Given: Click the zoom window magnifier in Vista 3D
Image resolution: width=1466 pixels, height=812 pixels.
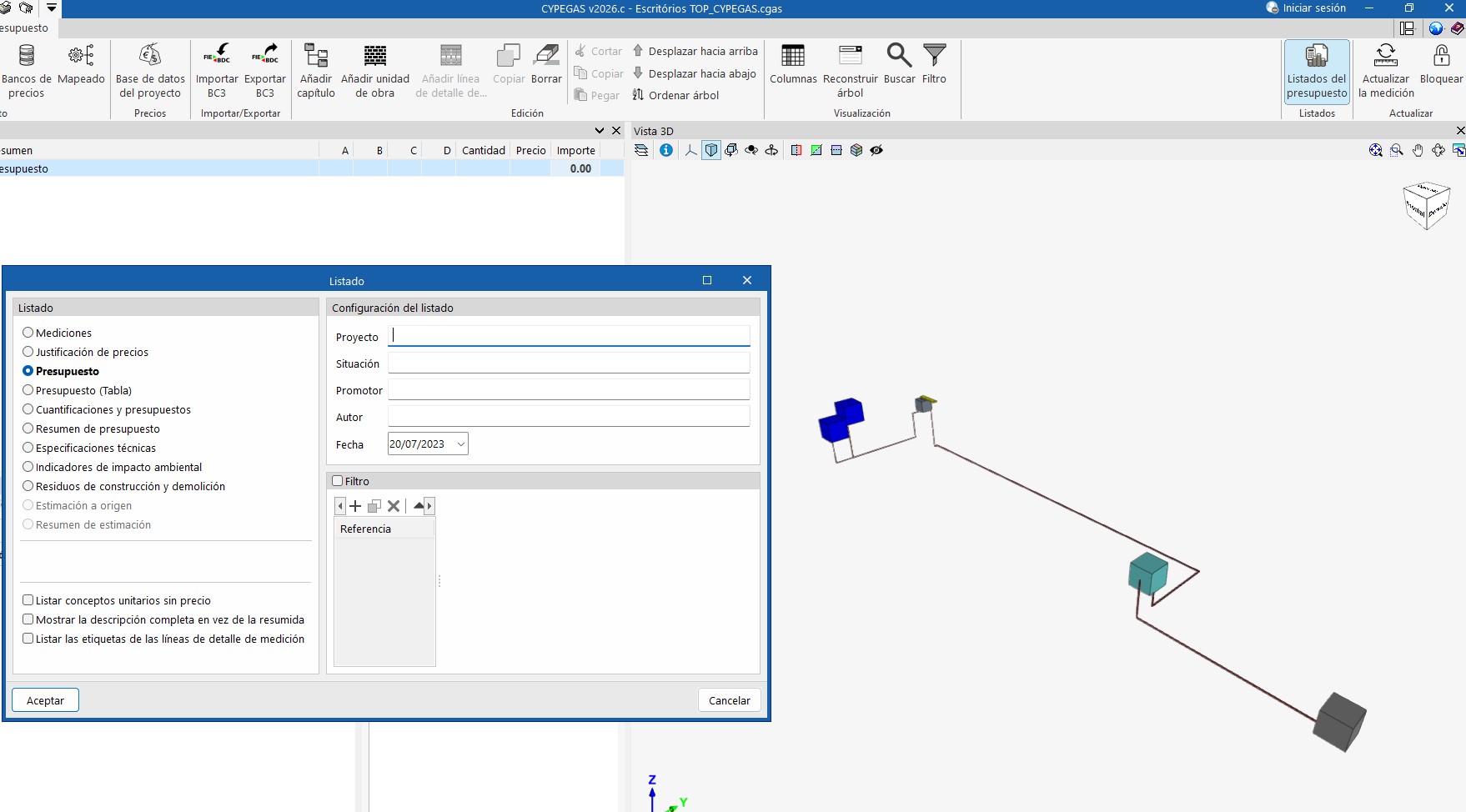Looking at the screenshot, I should click(1397, 150).
